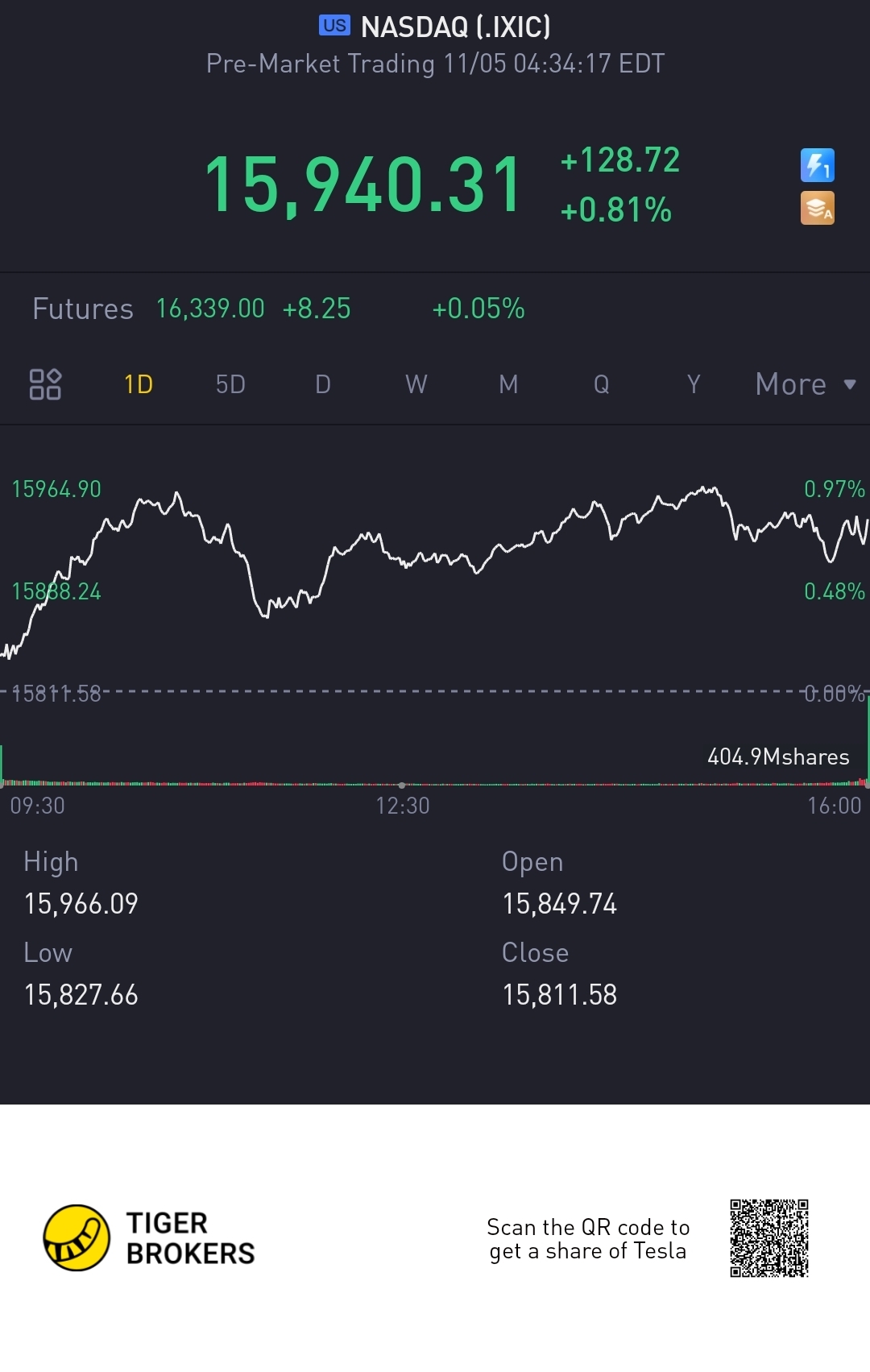Tap the 404.9Mshares volume label
This screenshot has width=870, height=1372.
pos(778,756)
